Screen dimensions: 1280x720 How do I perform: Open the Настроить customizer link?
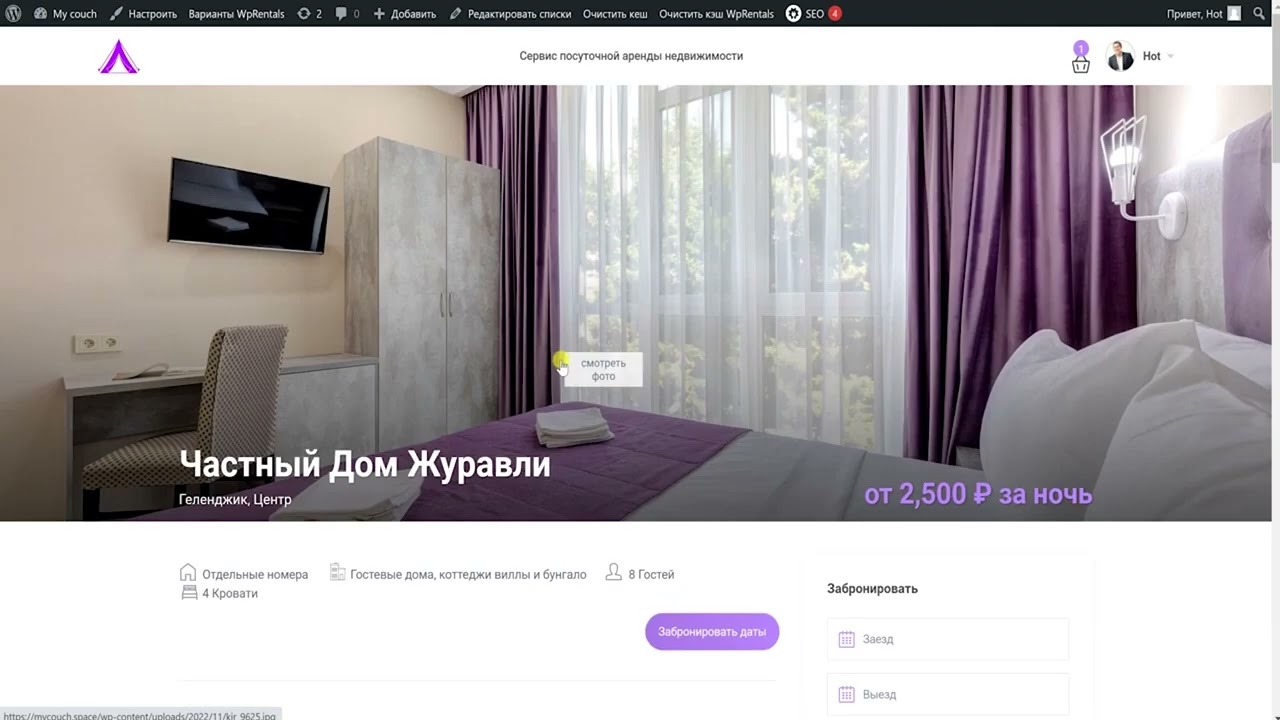(143, 14)
